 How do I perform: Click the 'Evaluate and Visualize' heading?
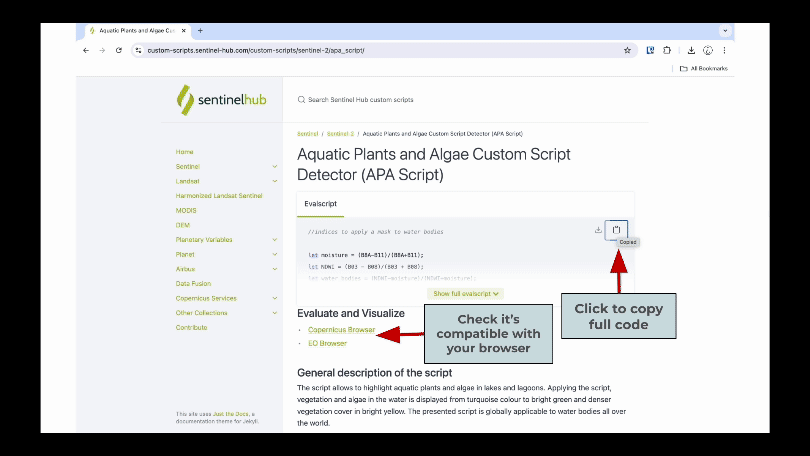pos(351,313)
